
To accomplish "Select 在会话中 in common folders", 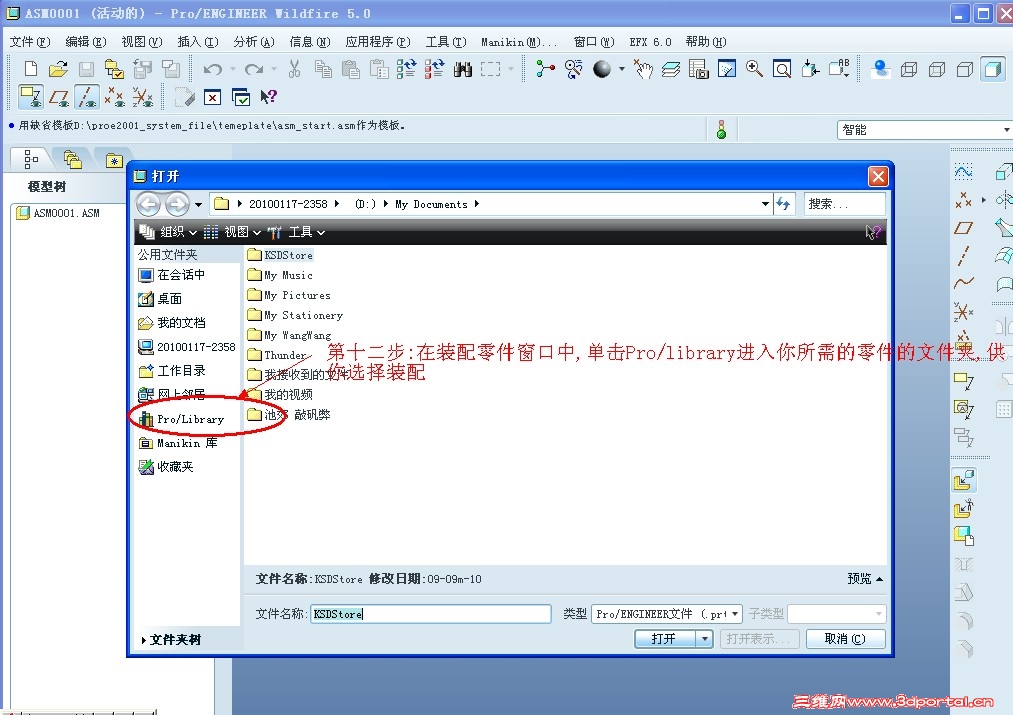I will click(172, 275).
